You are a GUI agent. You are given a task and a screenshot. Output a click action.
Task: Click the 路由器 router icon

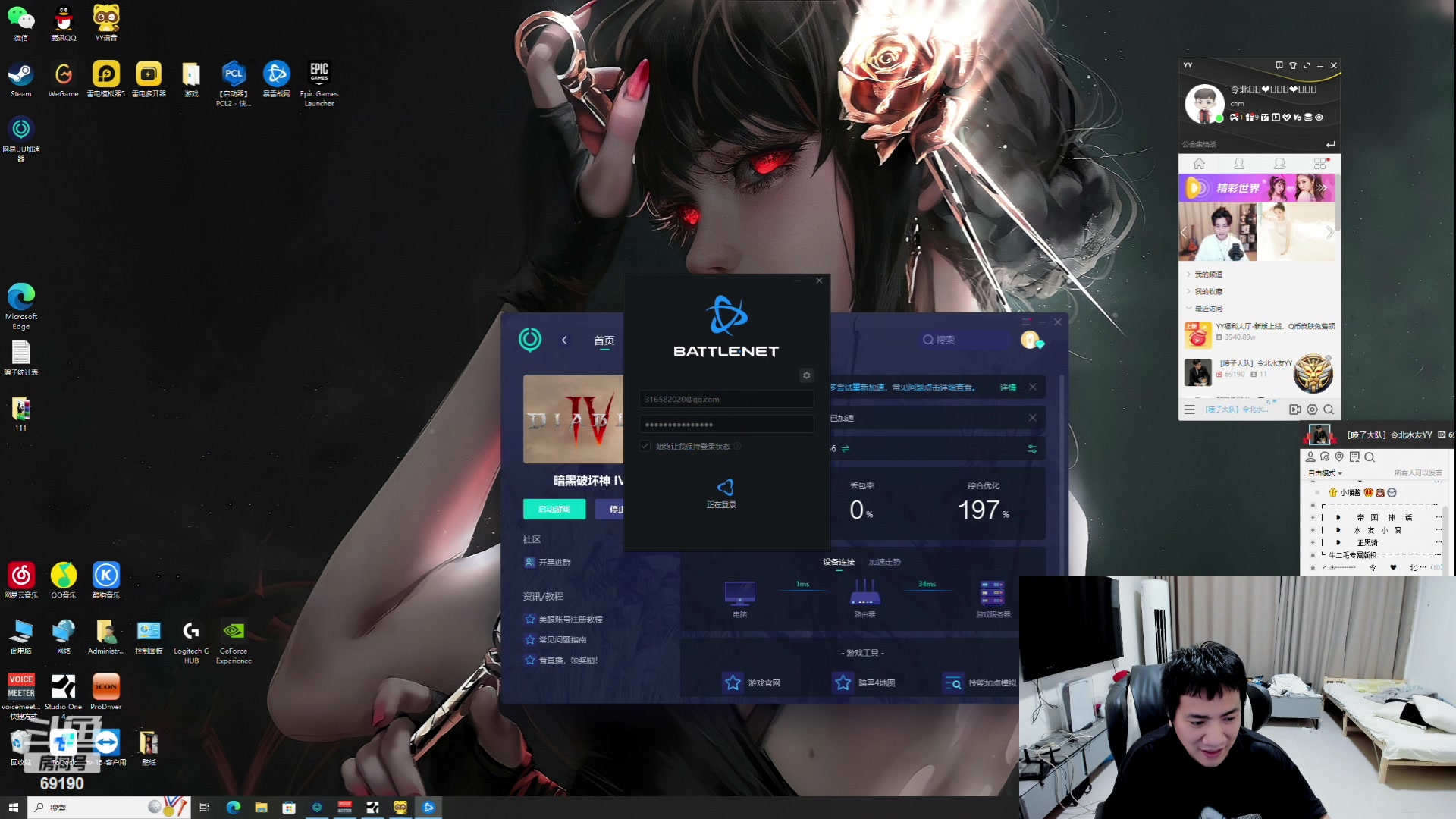[864, 592]
